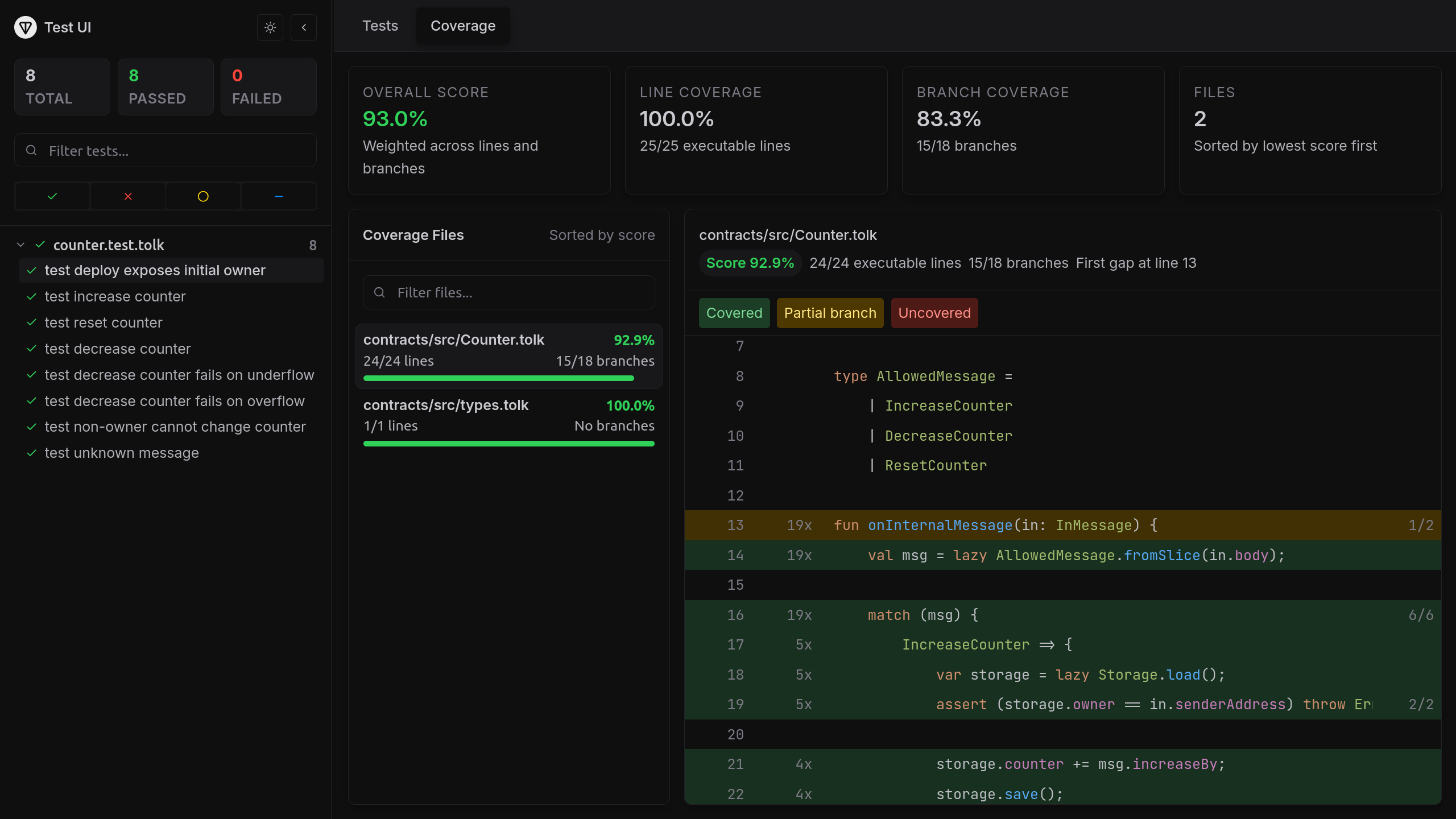Image resolution: width=1456 pixels, height=819 pixels.
Task: Click the 'Sorted by score' label
Action: pos(602,235)
